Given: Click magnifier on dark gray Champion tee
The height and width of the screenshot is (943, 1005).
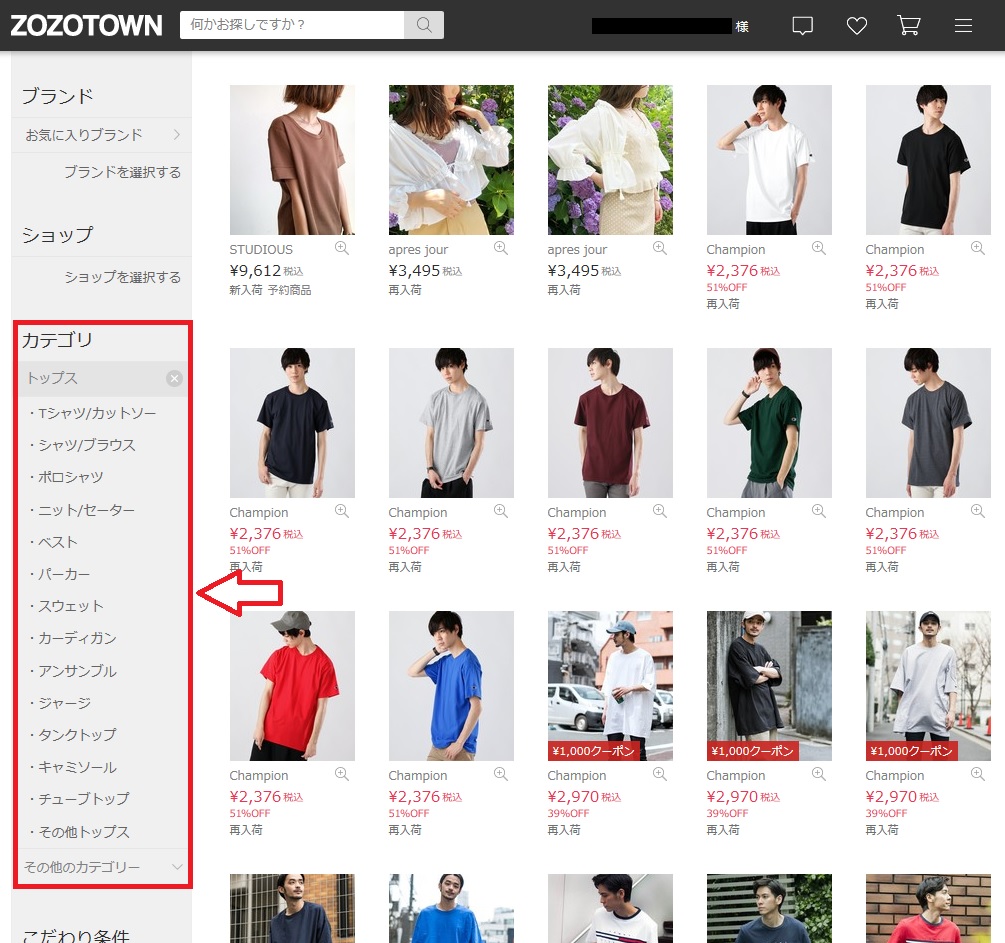Looking at the screenshot, I should [977, 511].
